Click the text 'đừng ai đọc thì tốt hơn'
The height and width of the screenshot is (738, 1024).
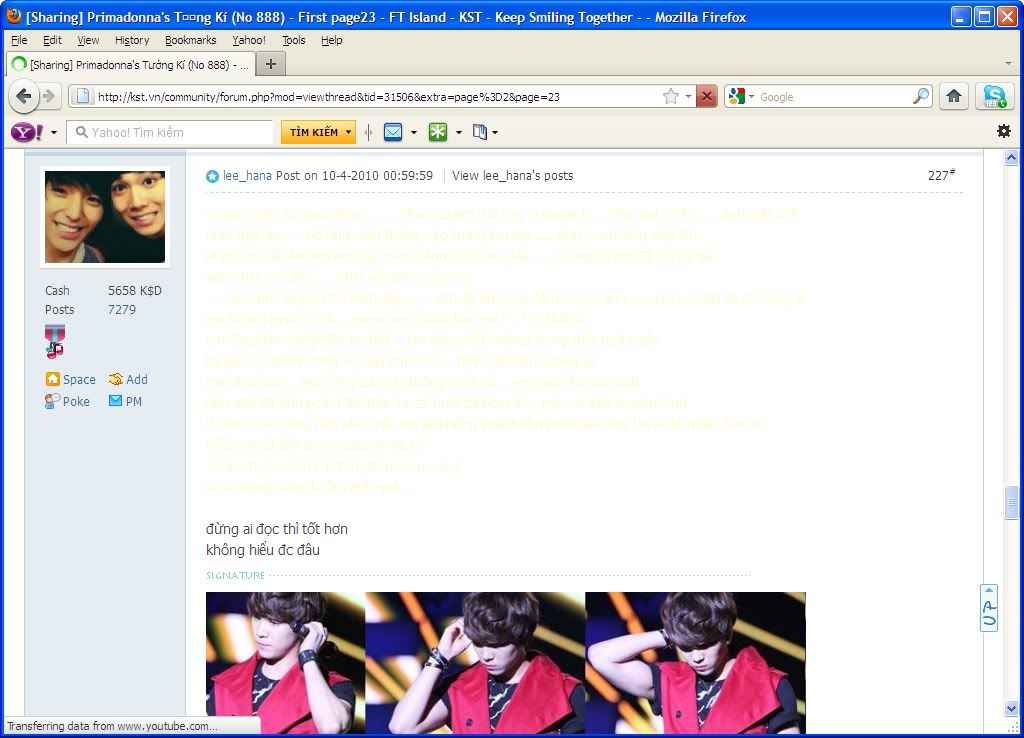pyautogui.click(x=277, y=529)
